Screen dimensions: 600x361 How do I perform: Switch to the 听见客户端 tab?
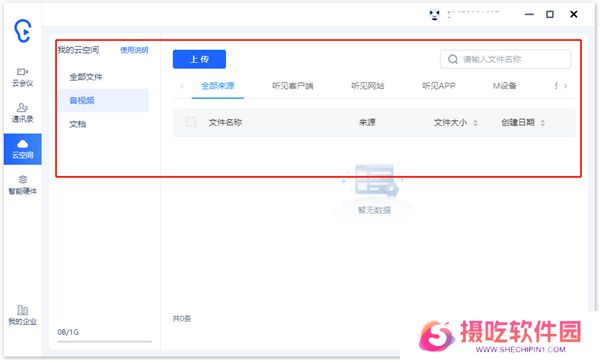tap(292, 86)
